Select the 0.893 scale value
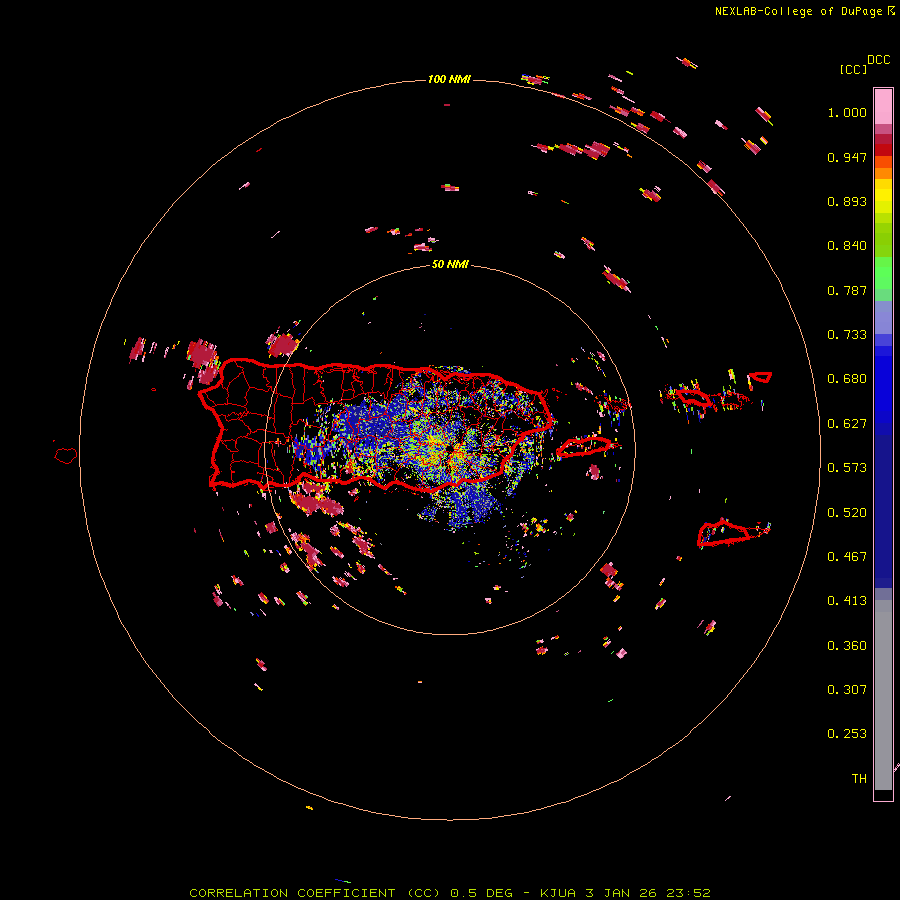This screenshot has width=900, height=900. pyautogui.click(x=847, y=201)
